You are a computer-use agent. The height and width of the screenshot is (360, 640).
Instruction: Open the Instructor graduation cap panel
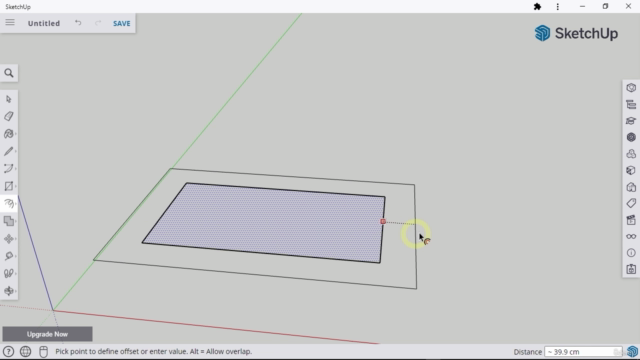(631, 121)
